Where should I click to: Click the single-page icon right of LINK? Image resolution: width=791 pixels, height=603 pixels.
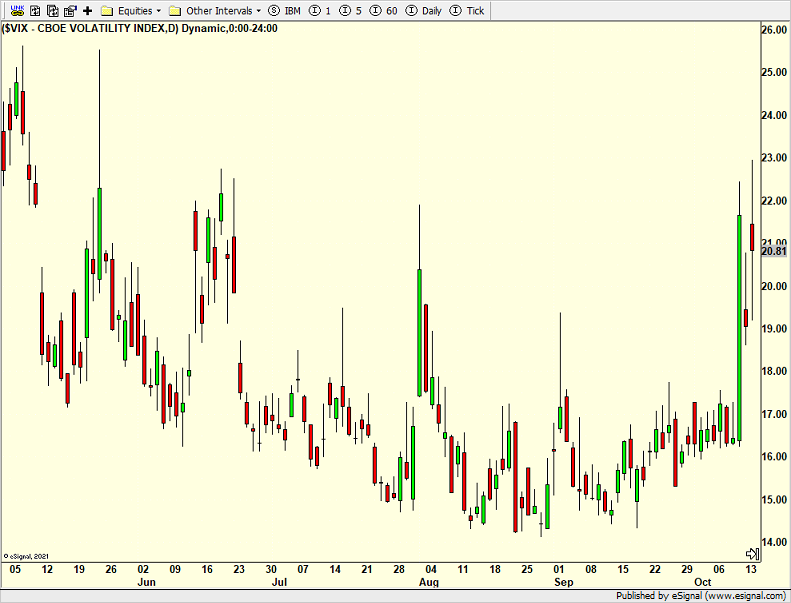[x=36, y=10]
